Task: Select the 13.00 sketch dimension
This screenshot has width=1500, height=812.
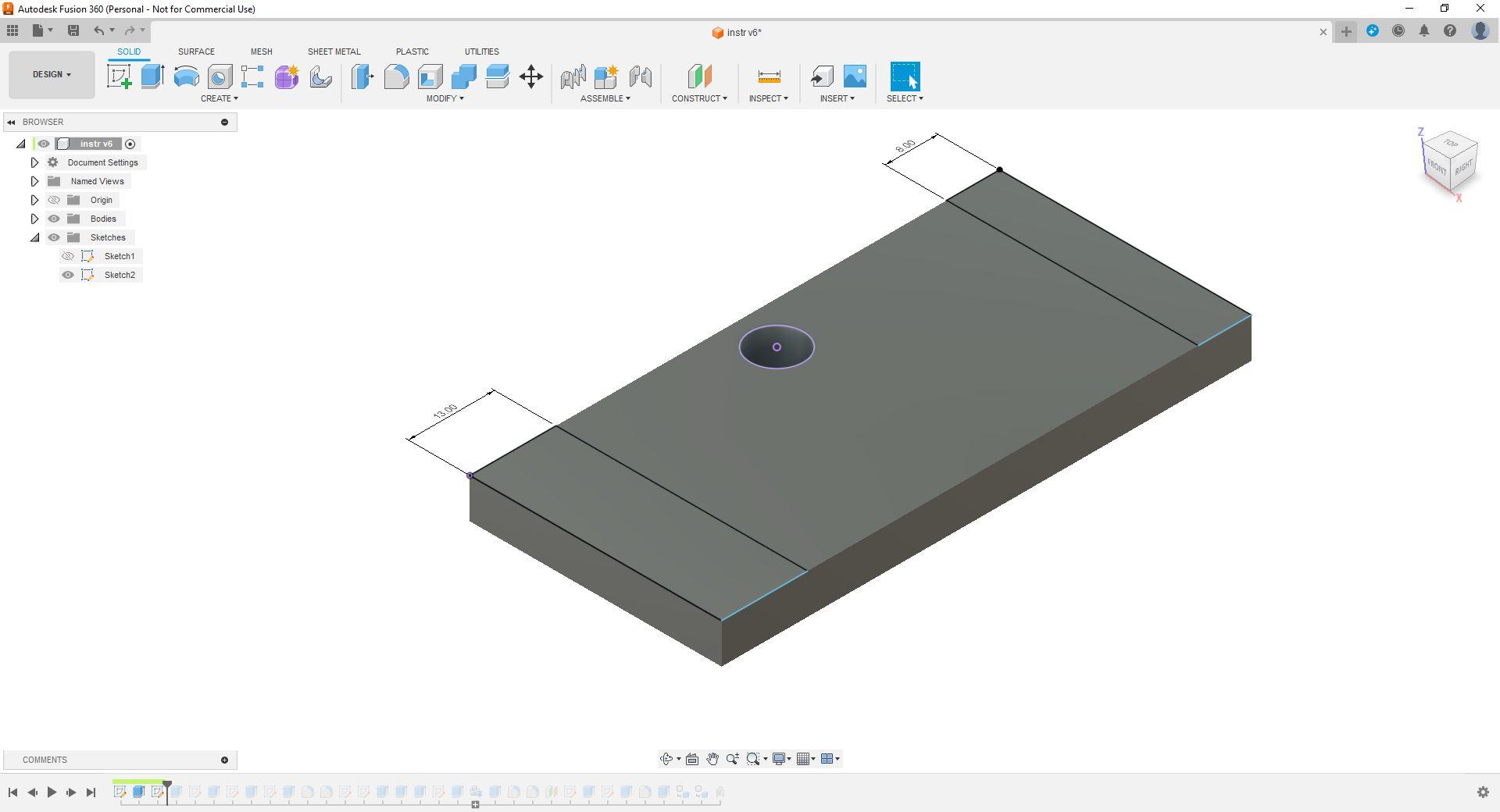Action: [445, 411]
